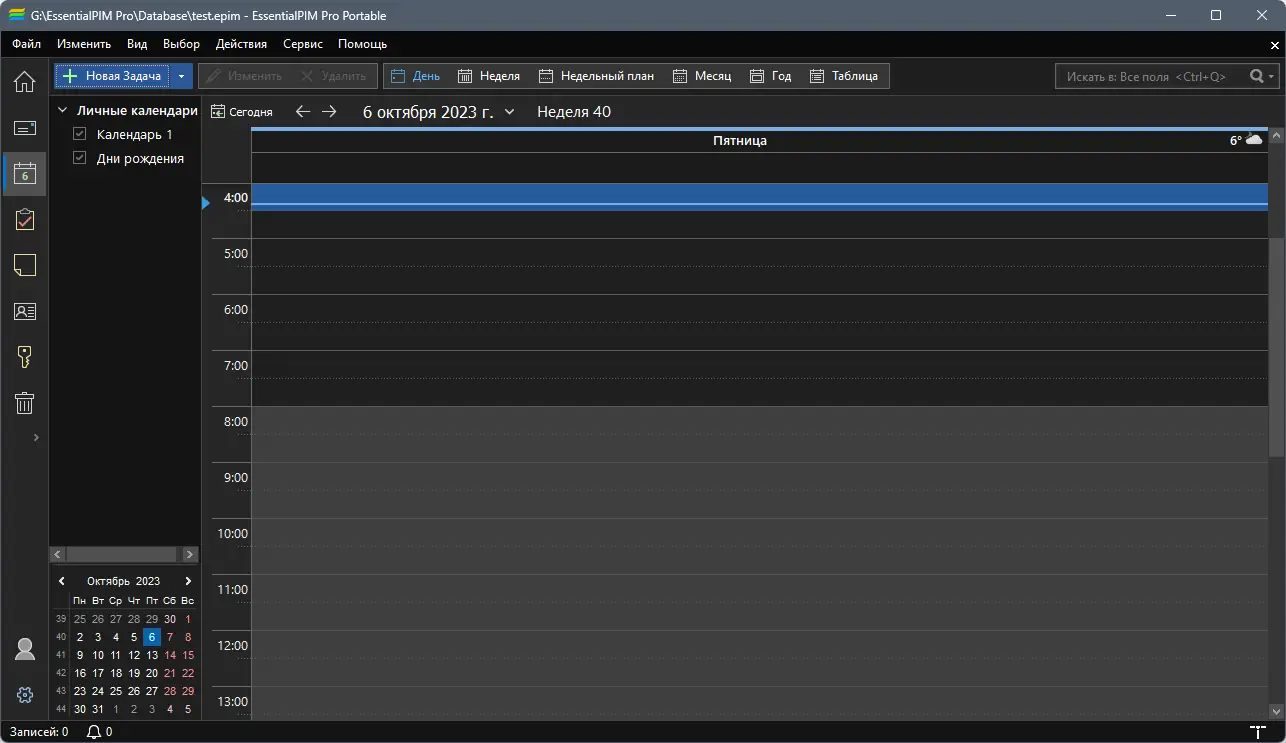Open the Выбор menu
1286x743 pixels.
pos(181,44)
